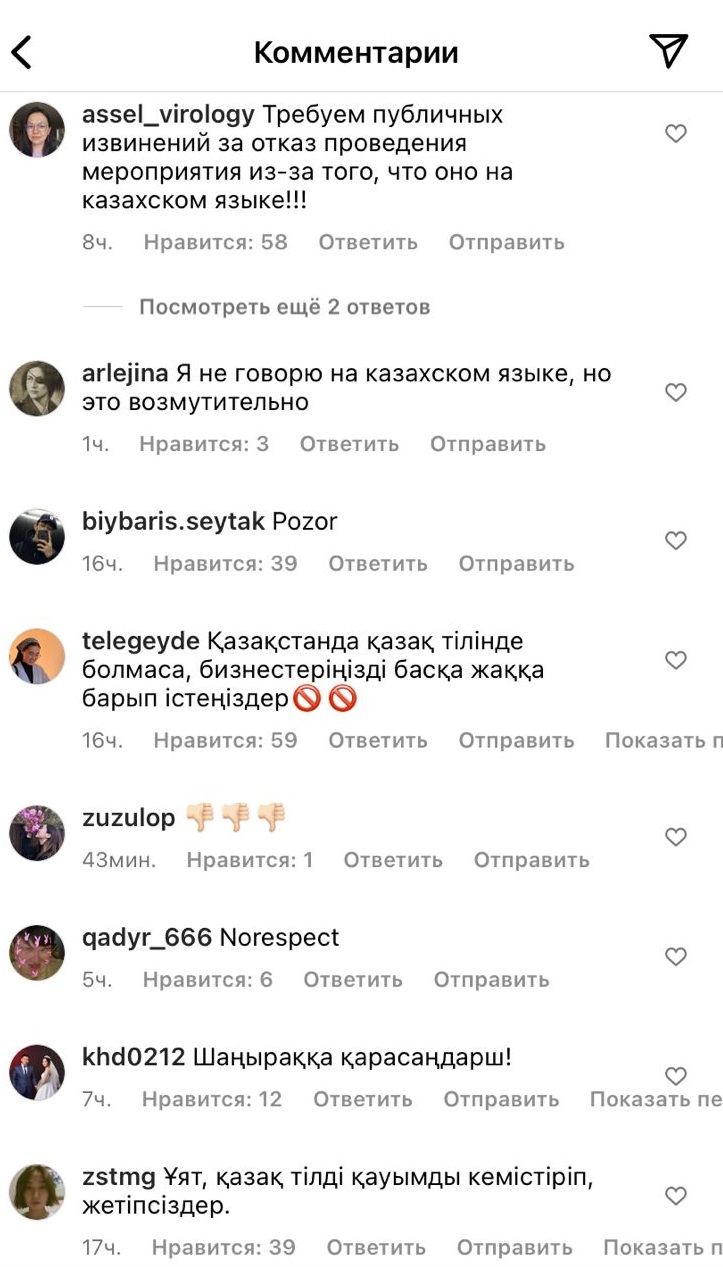Like assel_virology's comment with heart
This screenshot has height=1267, width=723.
[676, 133]
